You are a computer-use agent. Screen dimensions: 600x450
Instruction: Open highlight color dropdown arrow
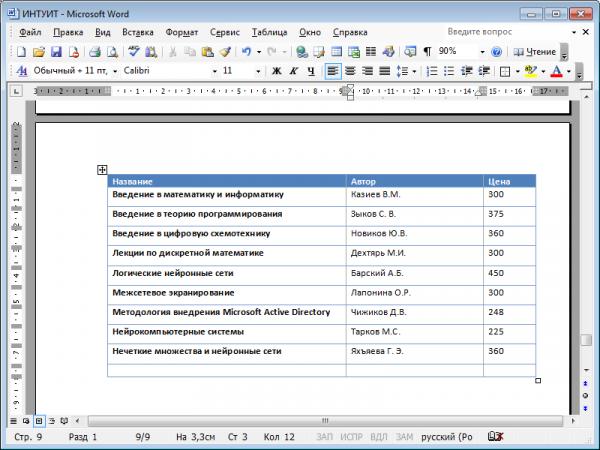pos(543,72)
